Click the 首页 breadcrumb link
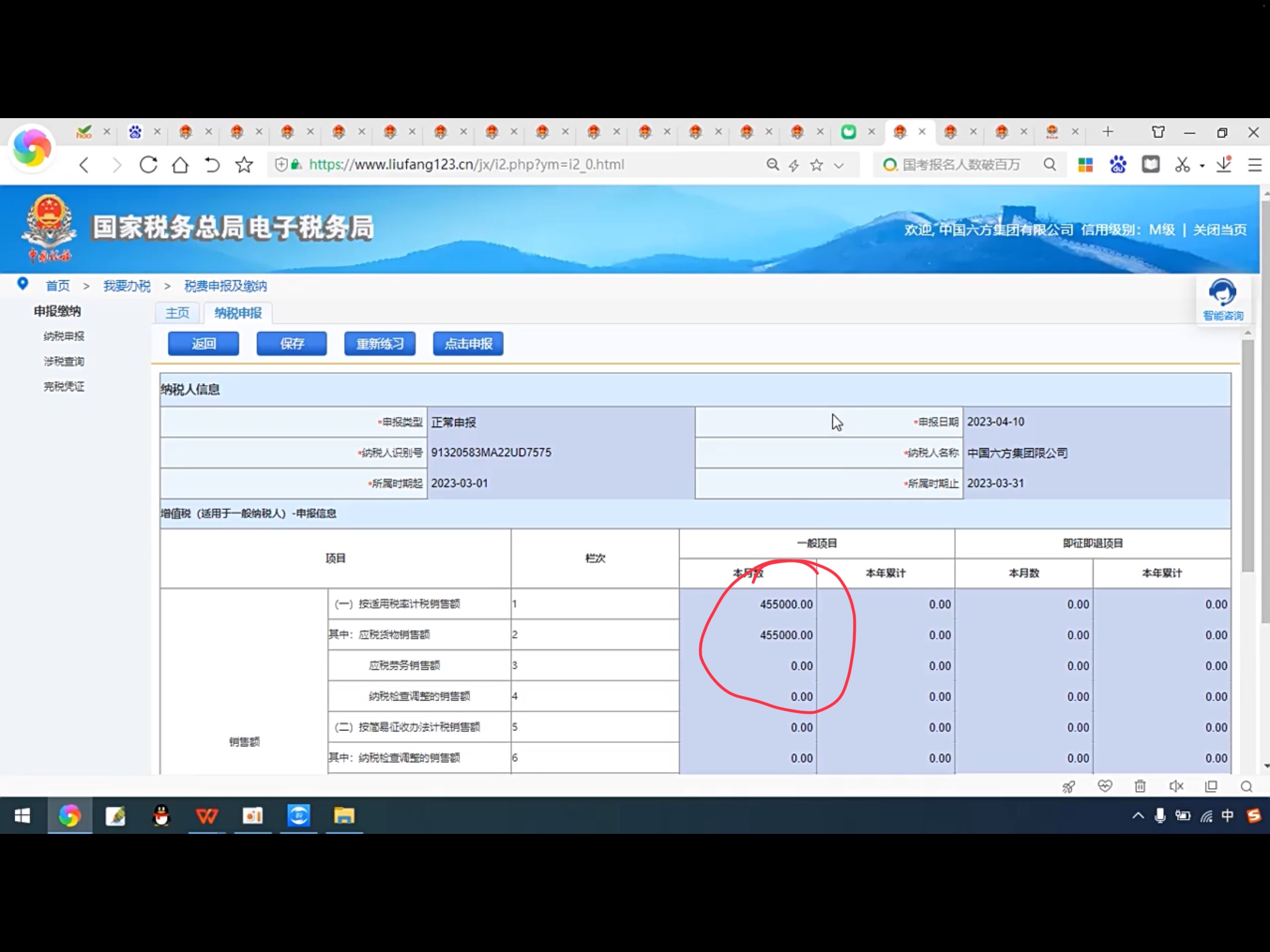Viewport: 1270px width, 952px height. pyautogui.click(x=58, y=286)
